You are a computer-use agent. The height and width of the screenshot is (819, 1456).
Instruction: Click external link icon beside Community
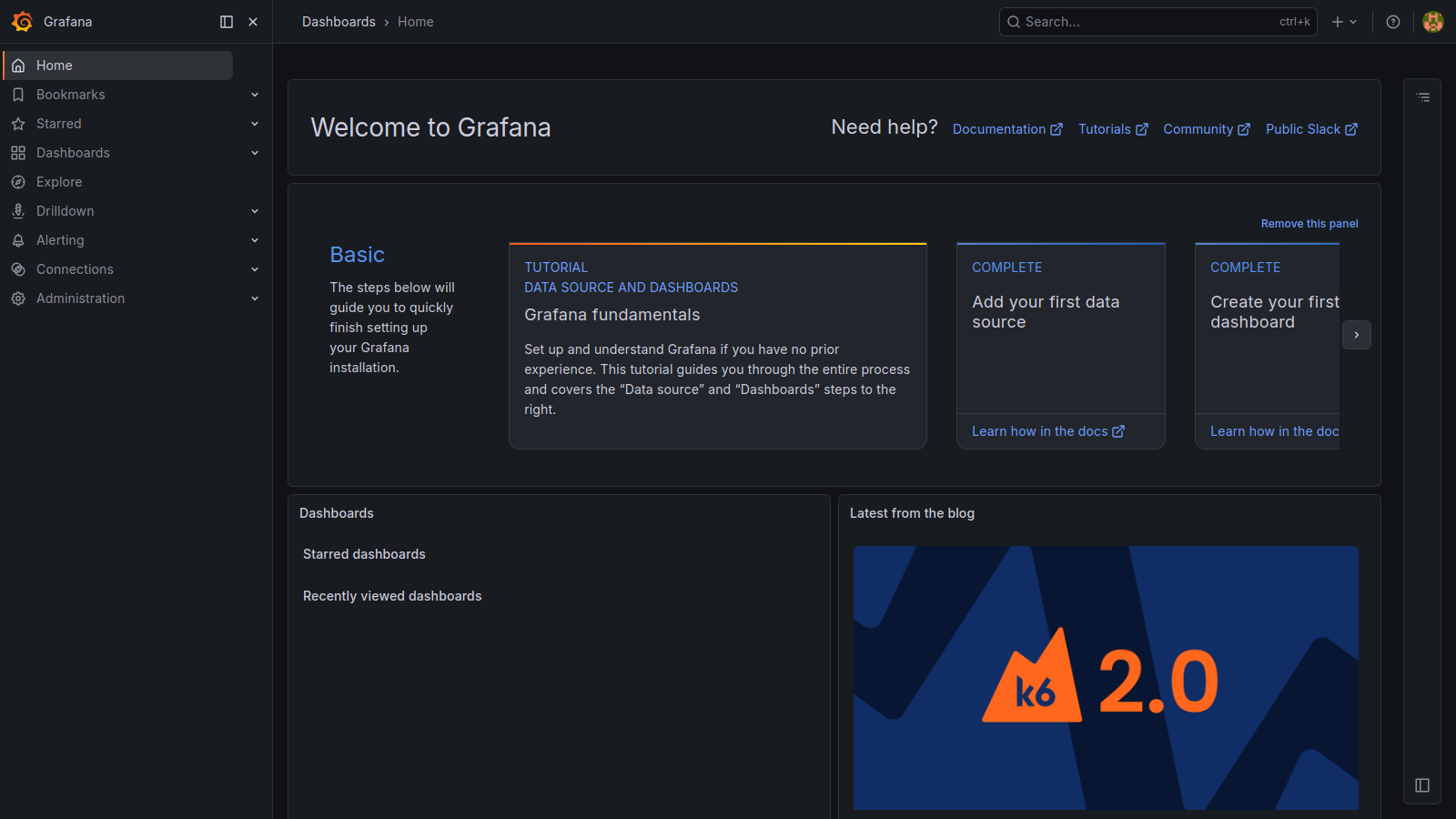pos(1244,129)
